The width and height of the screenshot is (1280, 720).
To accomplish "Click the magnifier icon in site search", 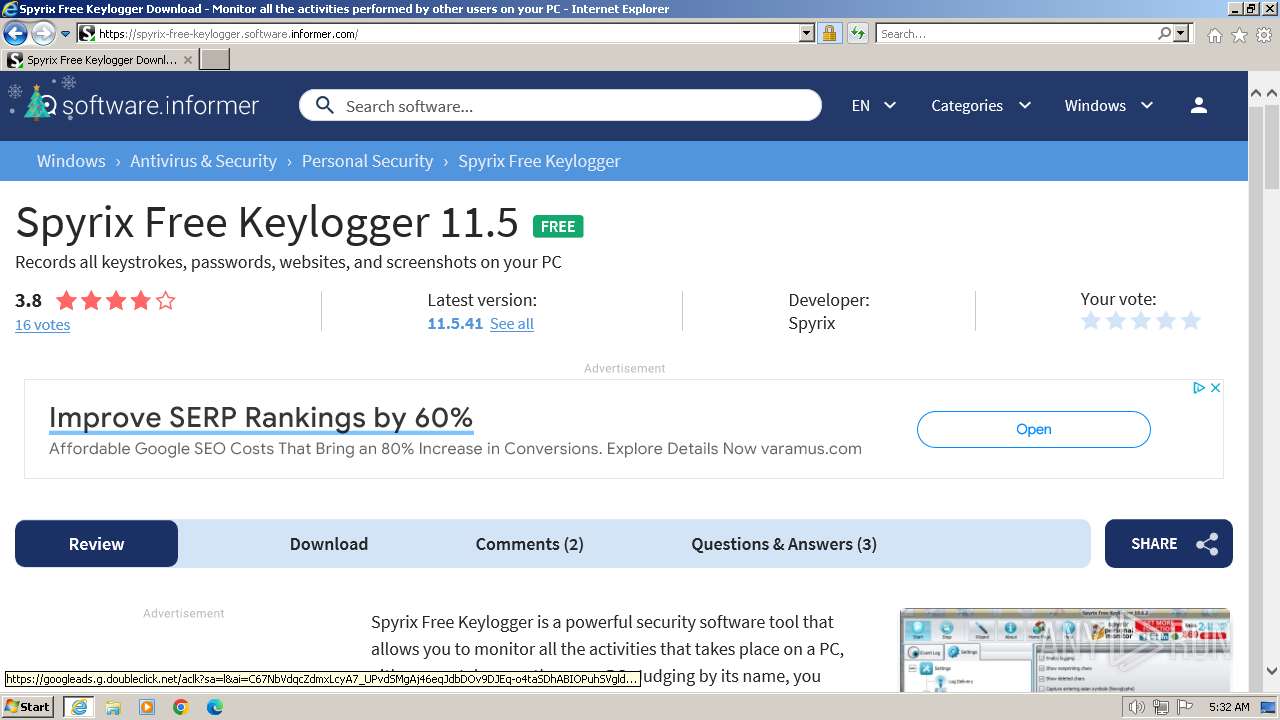I will [324, 105].
